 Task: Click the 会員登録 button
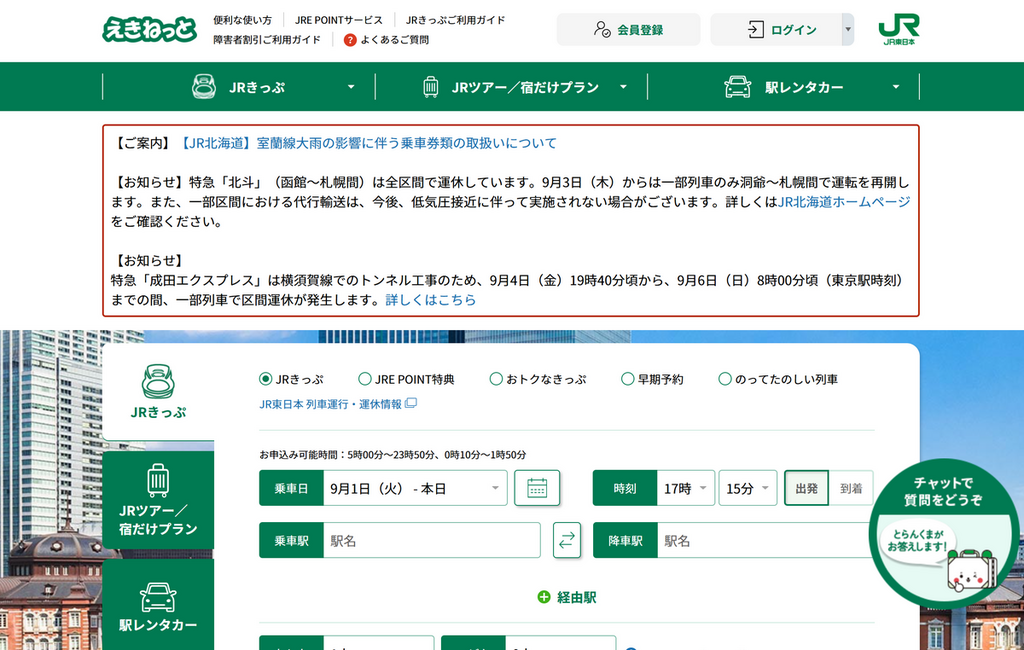pyautogui.click(x=628, y=29)
